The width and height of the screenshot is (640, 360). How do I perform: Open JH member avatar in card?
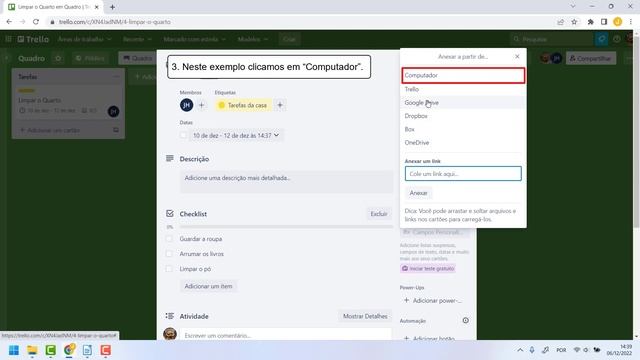(187, 105)
